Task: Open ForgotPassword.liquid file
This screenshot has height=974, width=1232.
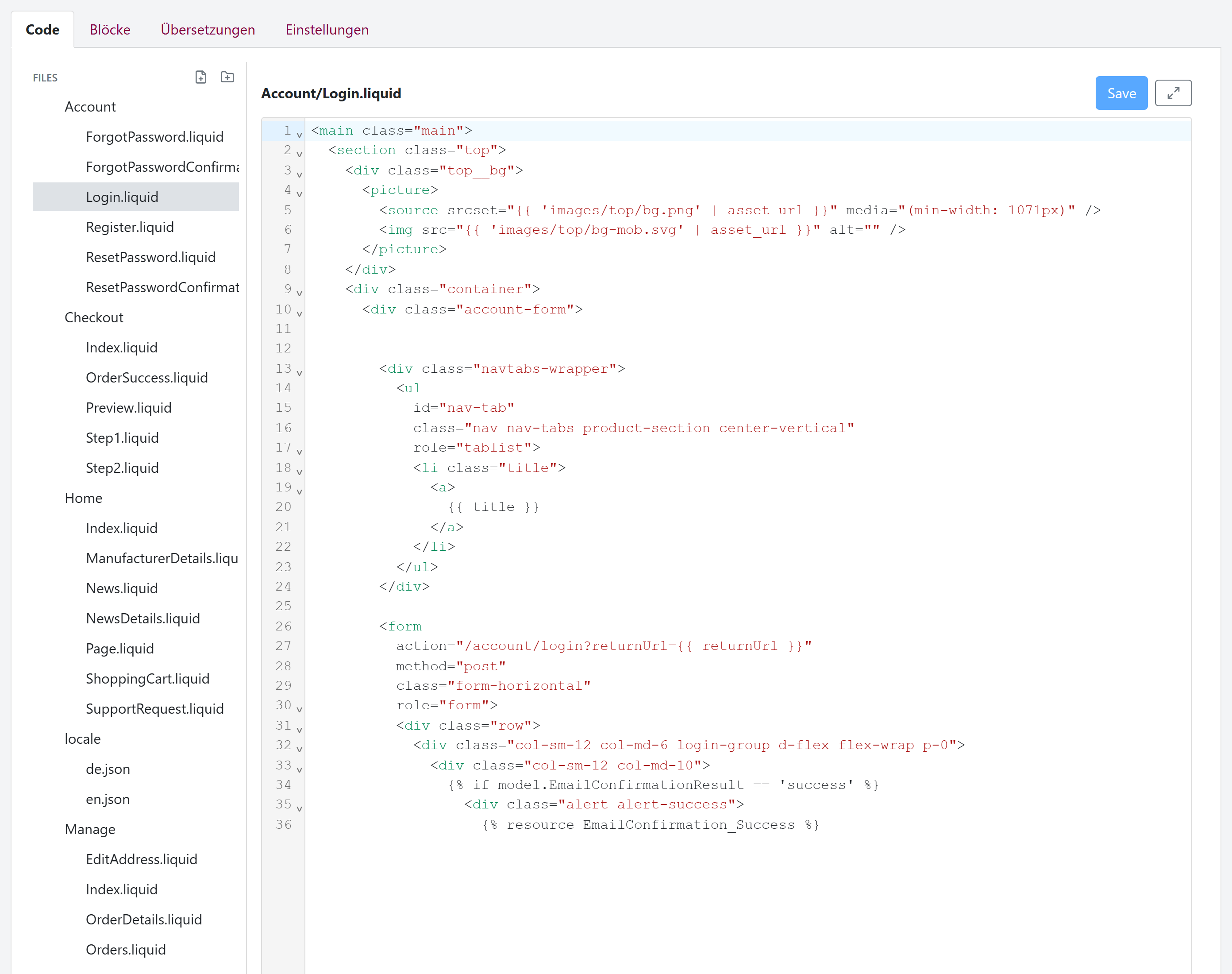Action: [154, 137]
